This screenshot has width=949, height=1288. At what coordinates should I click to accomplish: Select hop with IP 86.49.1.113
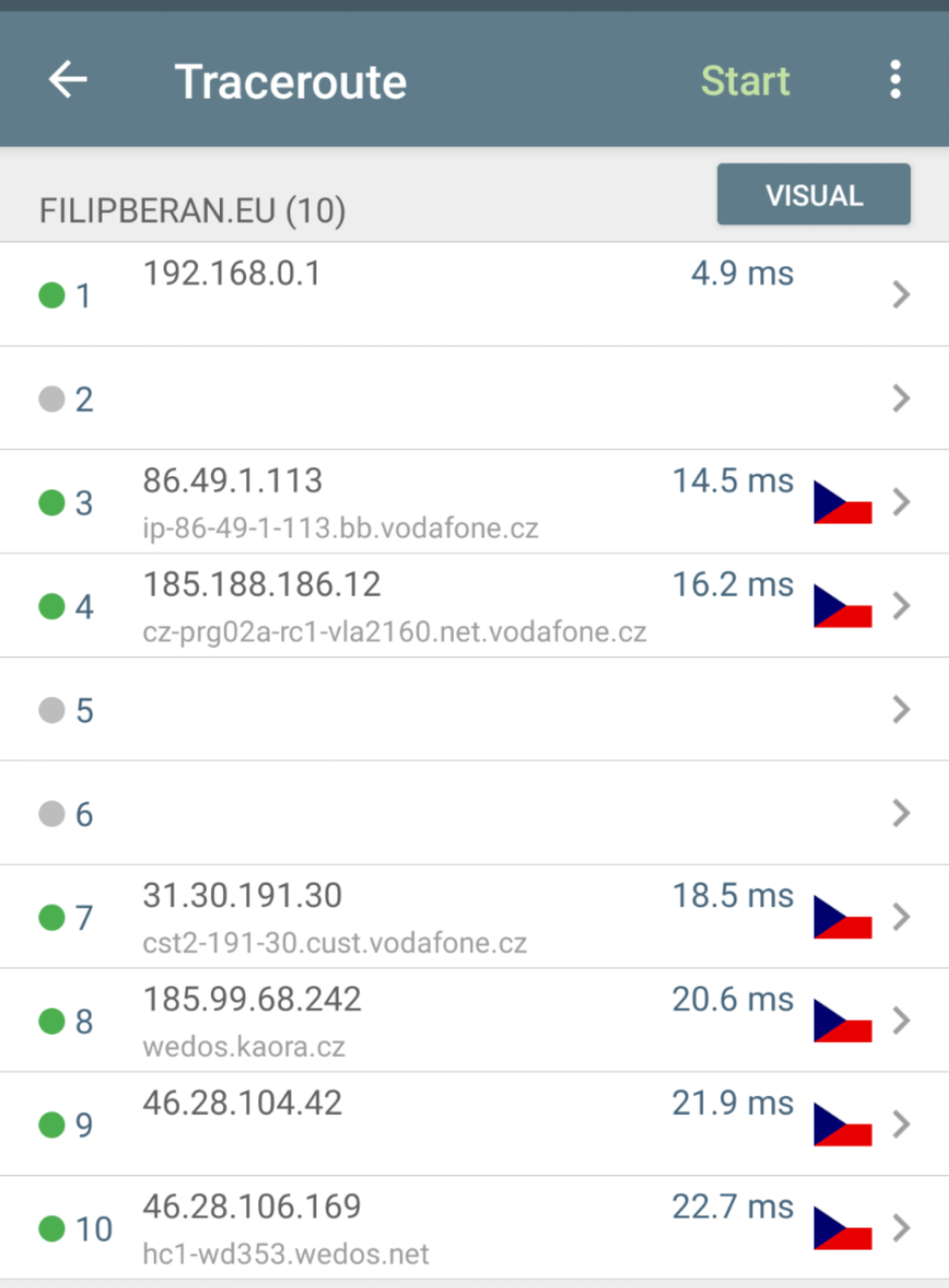(x=232, y=481)
